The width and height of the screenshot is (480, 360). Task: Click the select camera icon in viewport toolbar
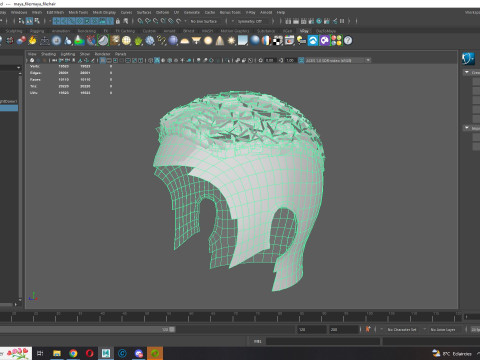click(32, 60)
